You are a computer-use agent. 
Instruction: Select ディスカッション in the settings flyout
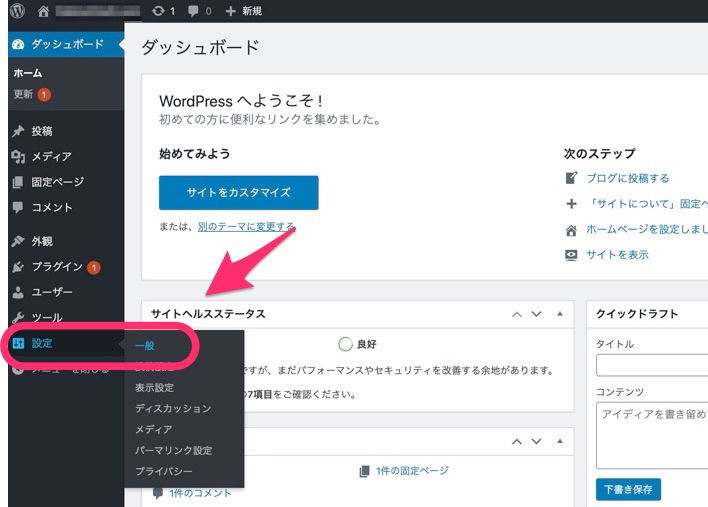[x=173, y=409]
